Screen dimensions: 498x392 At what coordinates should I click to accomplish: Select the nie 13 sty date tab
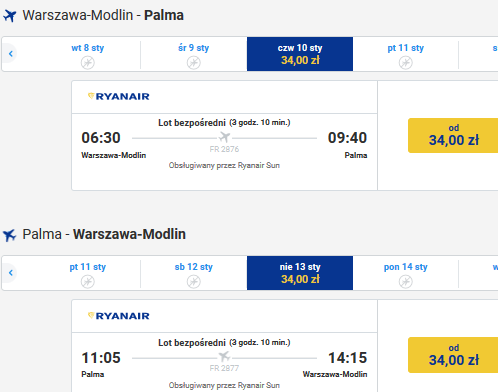(x=300, y=273)
